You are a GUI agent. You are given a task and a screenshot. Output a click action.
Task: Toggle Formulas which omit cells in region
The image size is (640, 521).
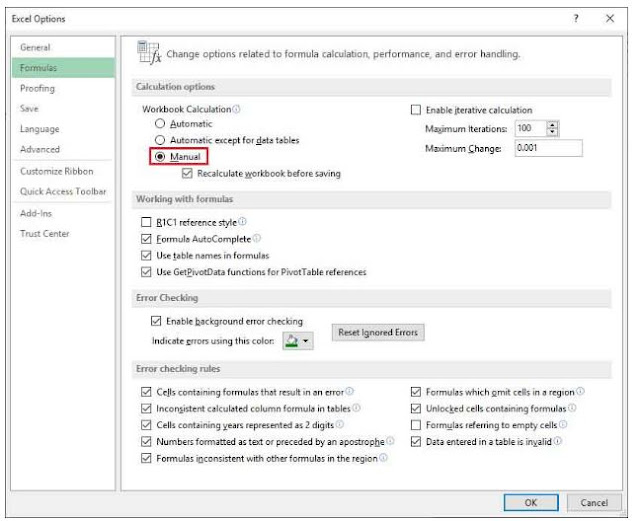pyautogui.click(x=416, y=392)
